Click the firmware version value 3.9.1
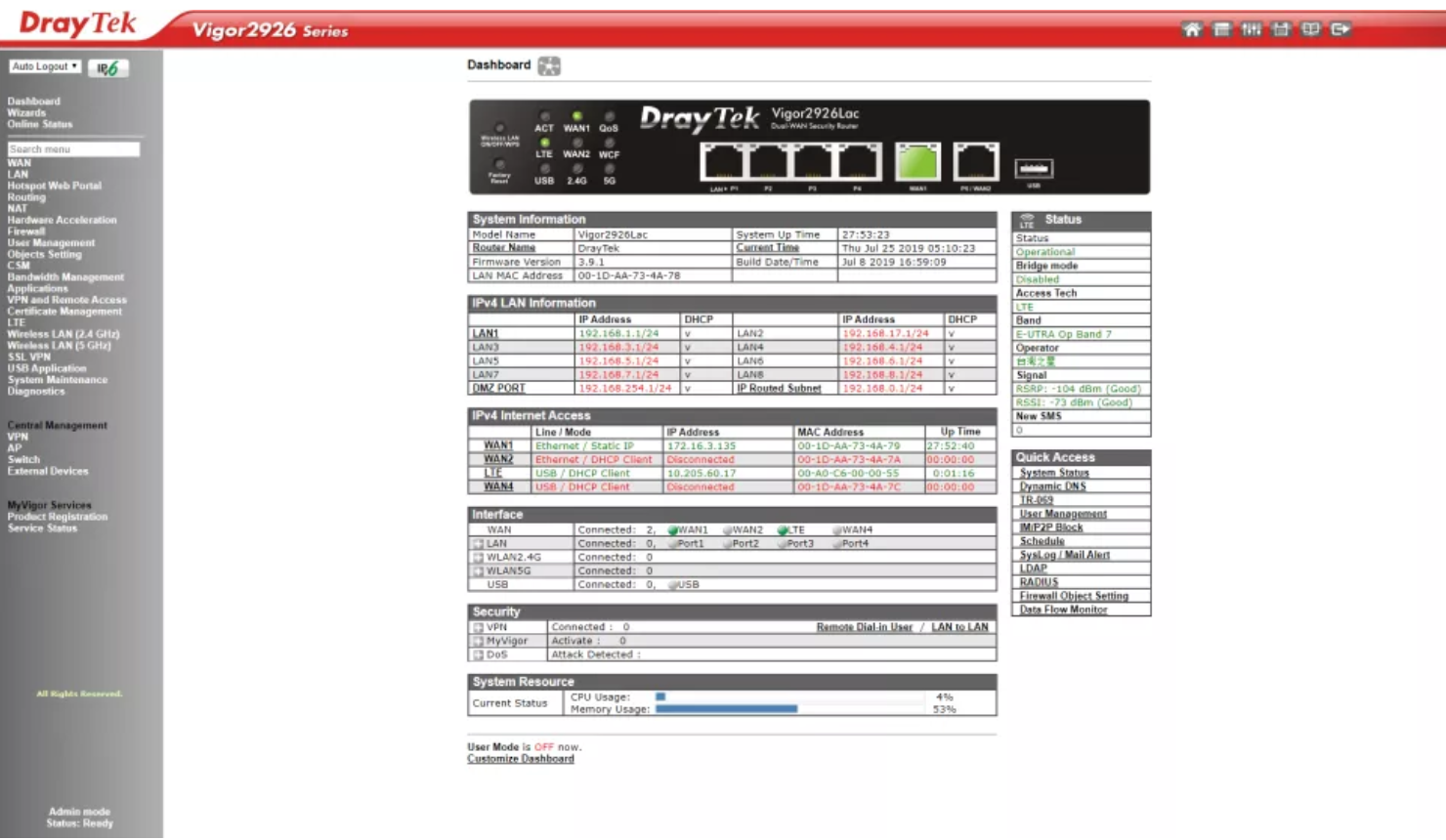 coord(591,262)
